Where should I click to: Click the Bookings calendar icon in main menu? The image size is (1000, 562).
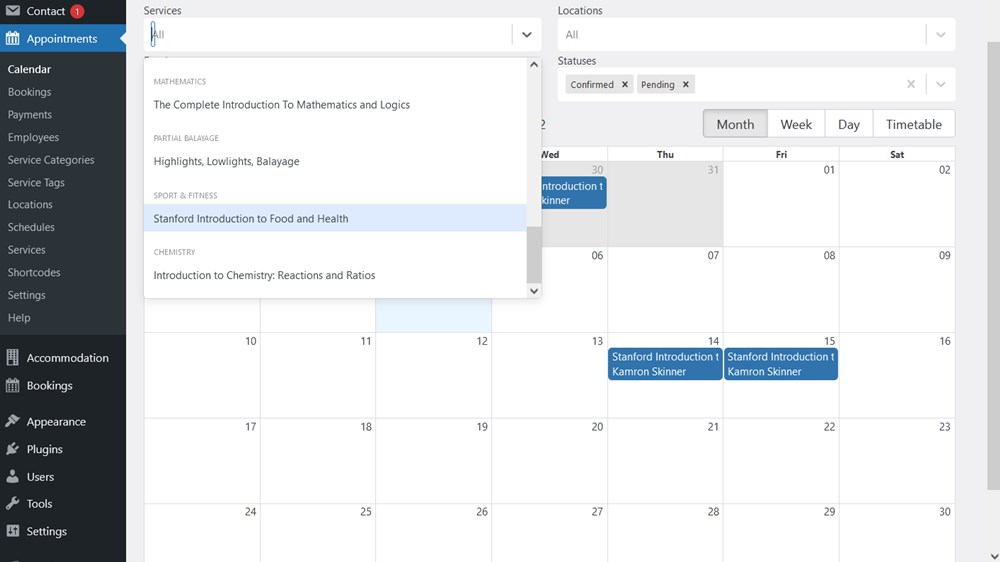pos(12,385)
